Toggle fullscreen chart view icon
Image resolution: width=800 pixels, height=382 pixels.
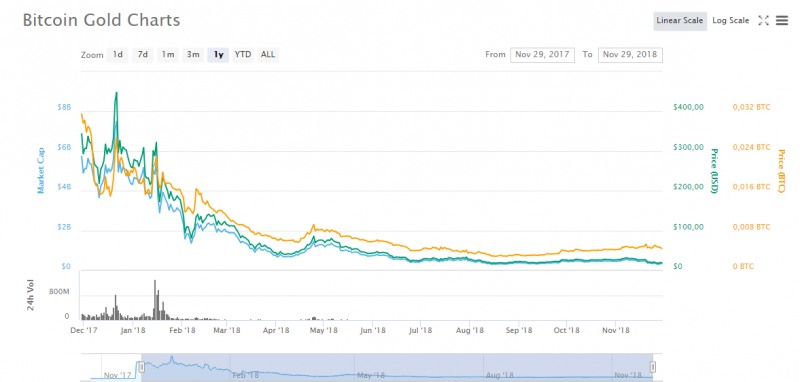pyautogui.click(x=763, y=20)
